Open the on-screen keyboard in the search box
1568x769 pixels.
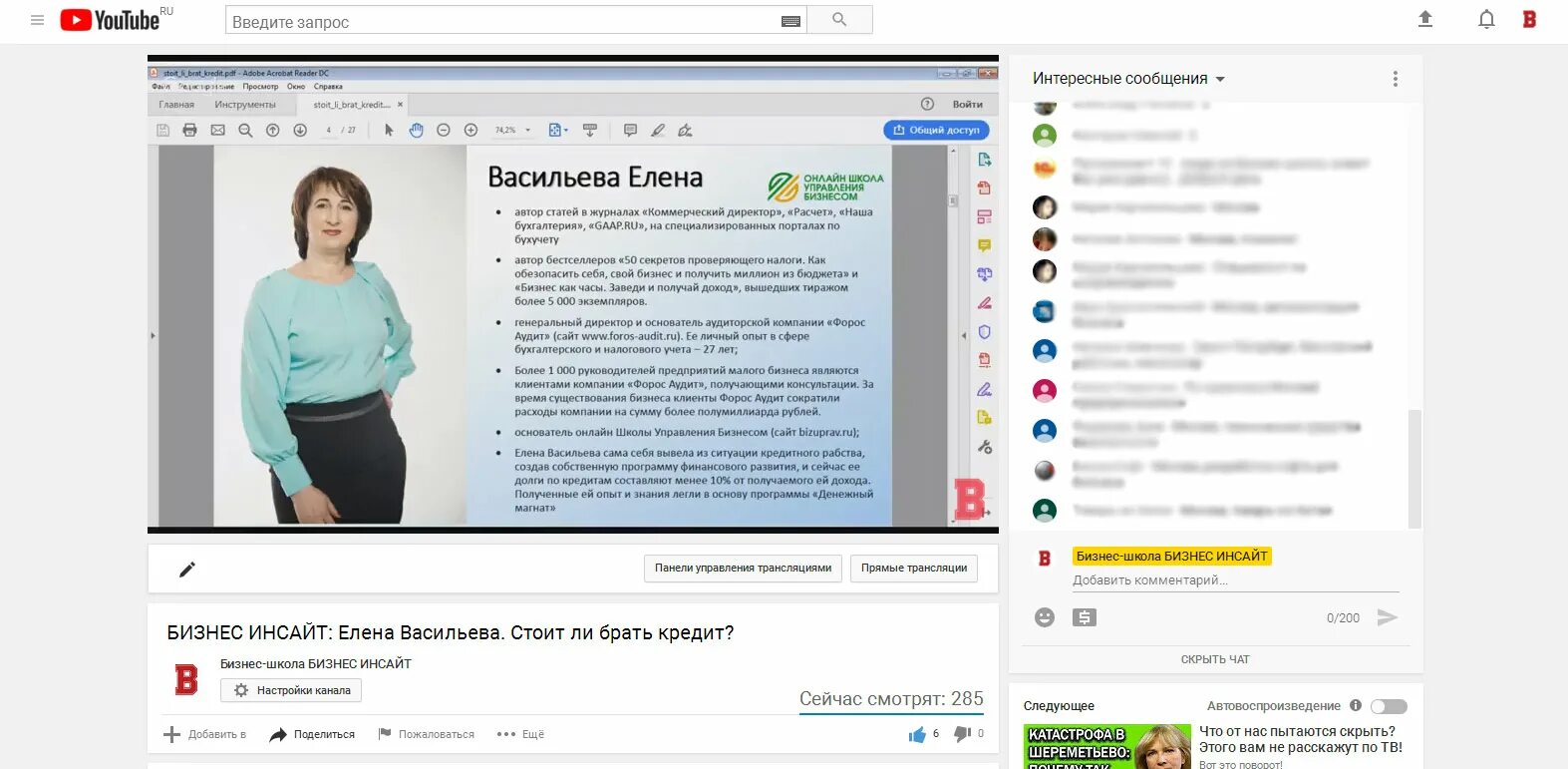click(x=790, y=21)
